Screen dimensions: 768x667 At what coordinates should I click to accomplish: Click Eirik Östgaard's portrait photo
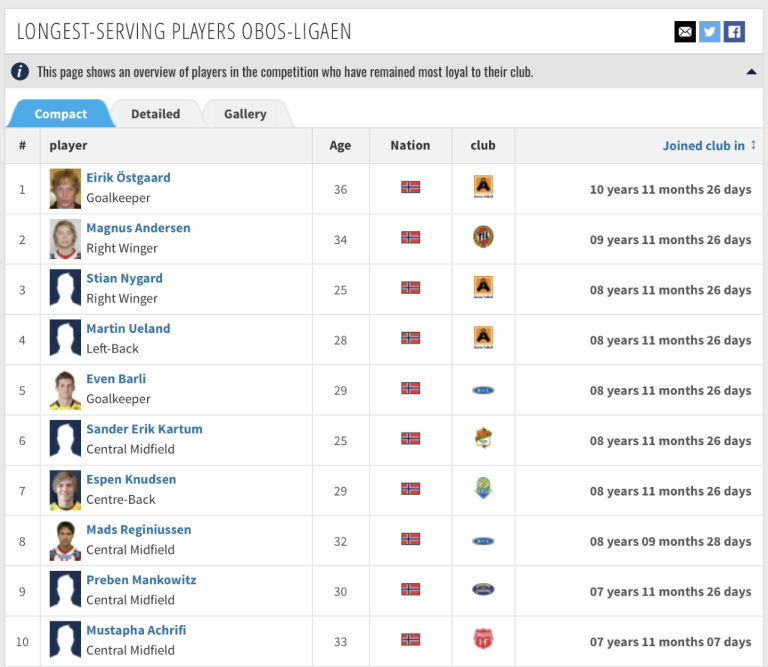[x=65, y=188]
